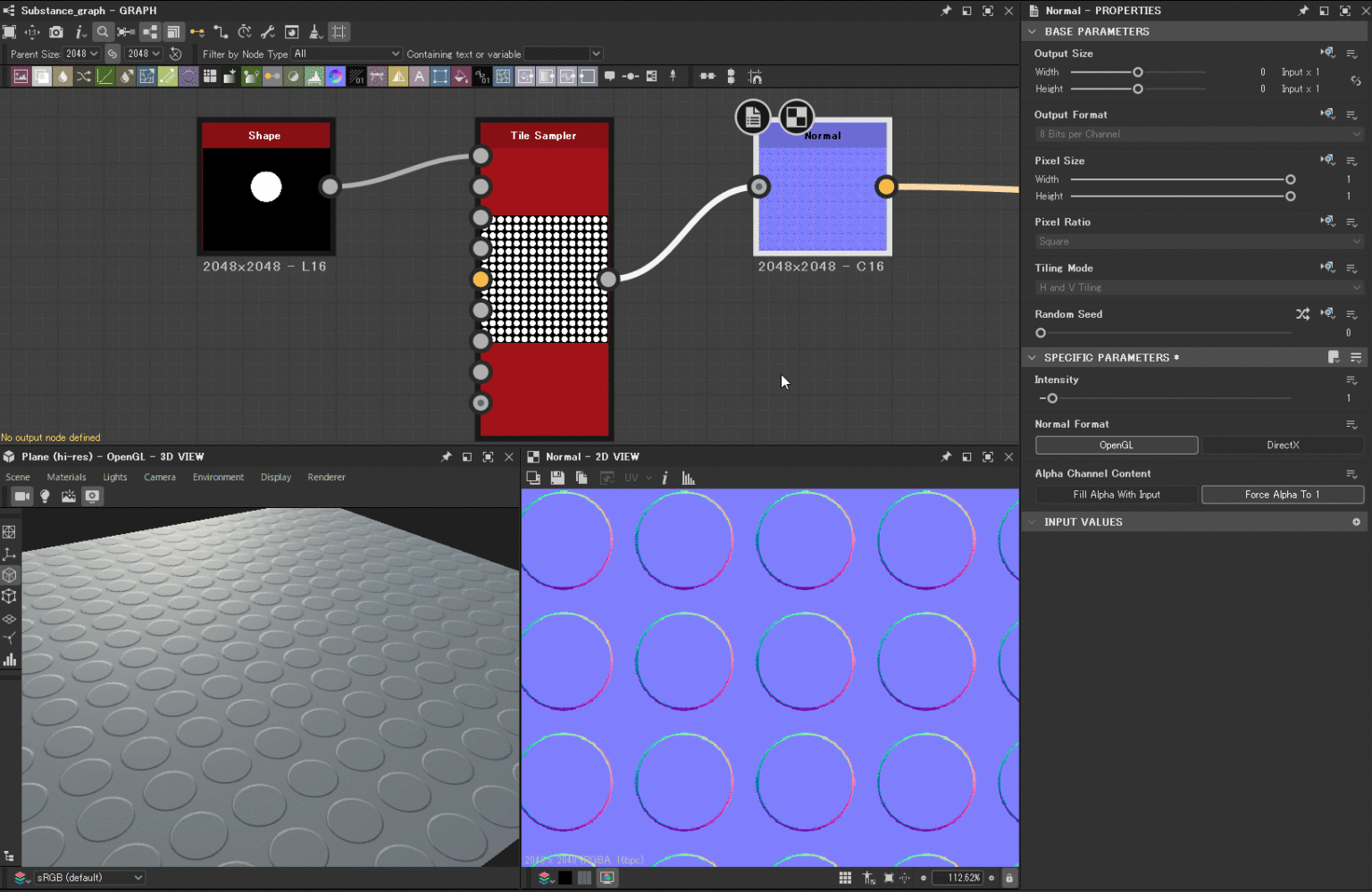Select the cleaning brush icon in graph toolbar
Viewport: 1372px width, 892px height.
click(315, 31)
